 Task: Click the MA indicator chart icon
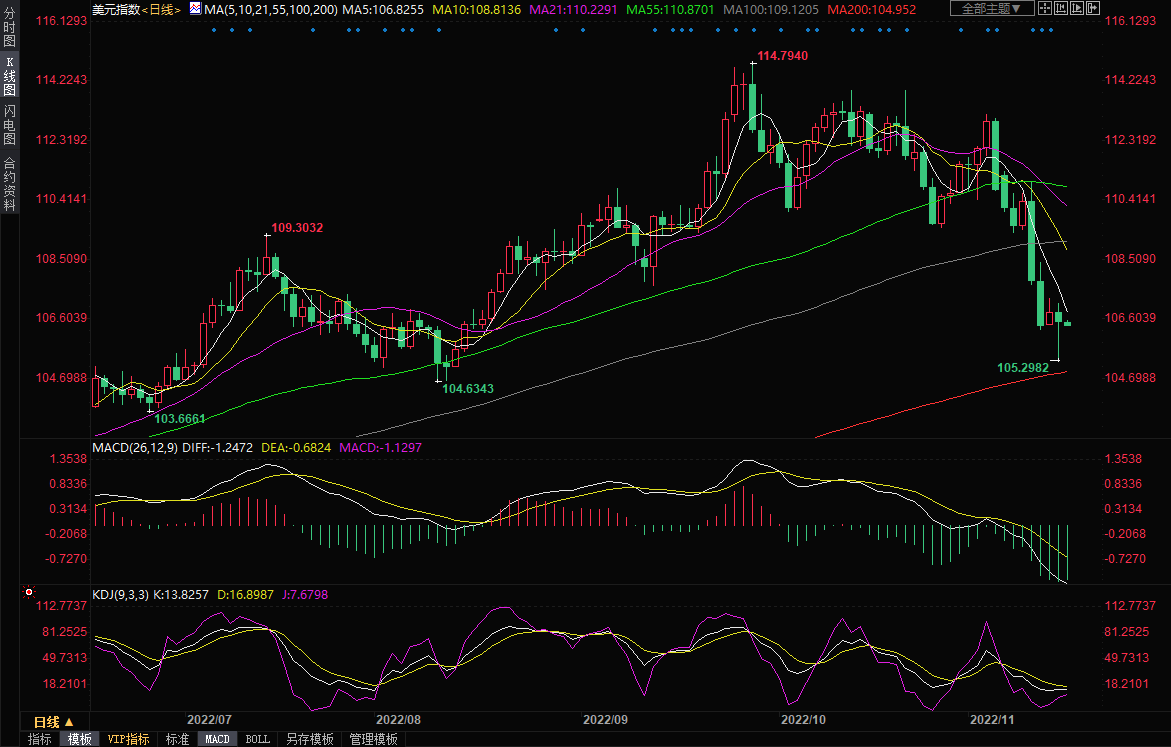pos(194,9)
